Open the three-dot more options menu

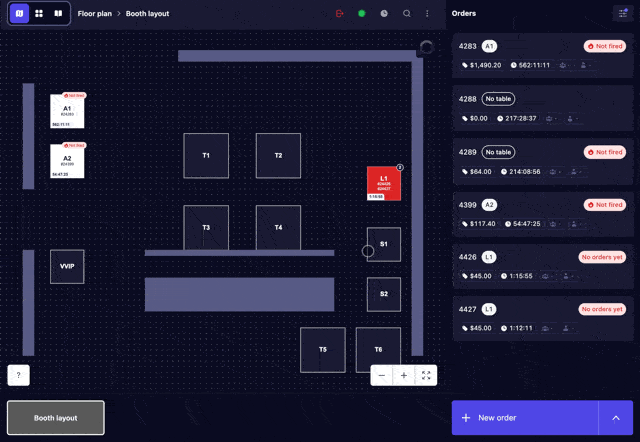(427, 14)
